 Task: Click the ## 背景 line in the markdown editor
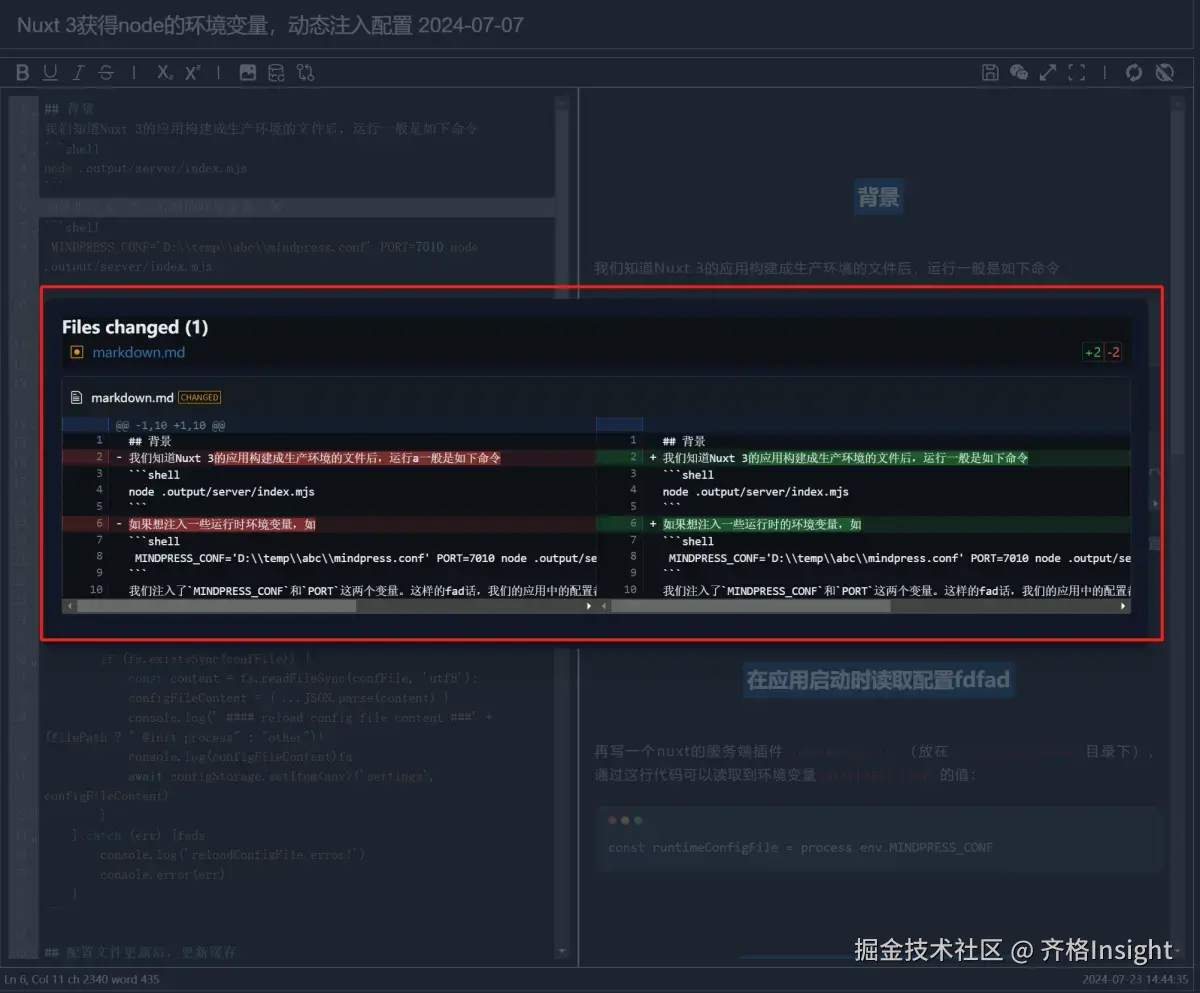(69, 108)
